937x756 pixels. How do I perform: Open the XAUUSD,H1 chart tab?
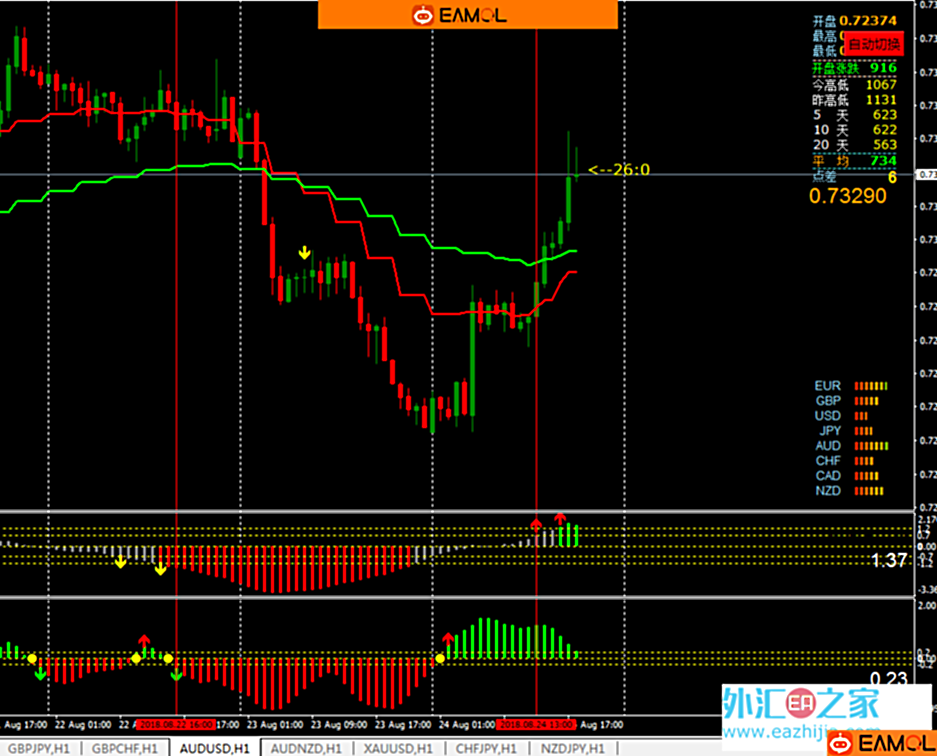point(399,747)
